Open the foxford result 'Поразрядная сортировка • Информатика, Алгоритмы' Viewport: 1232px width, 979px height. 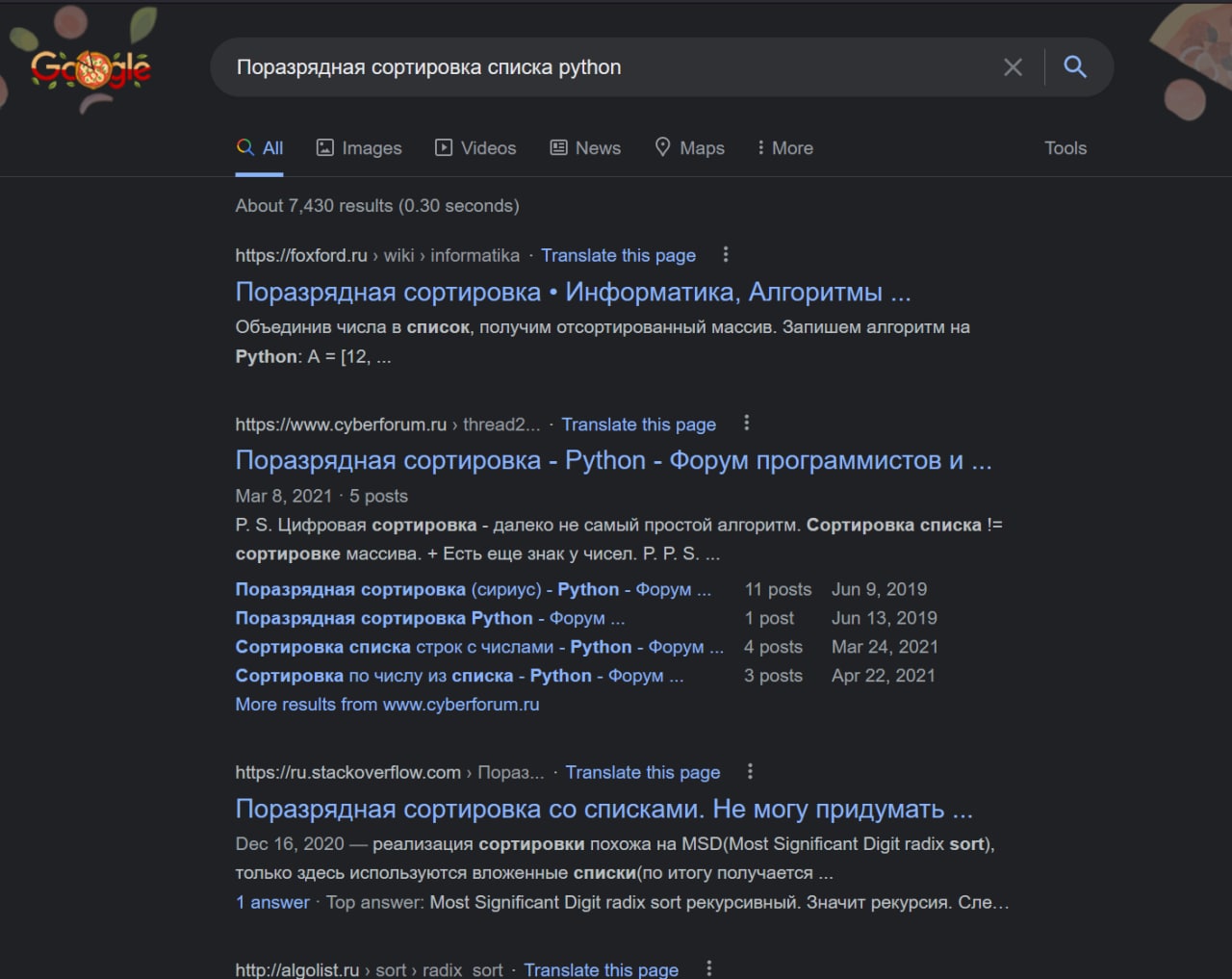[x=573, y=292]
